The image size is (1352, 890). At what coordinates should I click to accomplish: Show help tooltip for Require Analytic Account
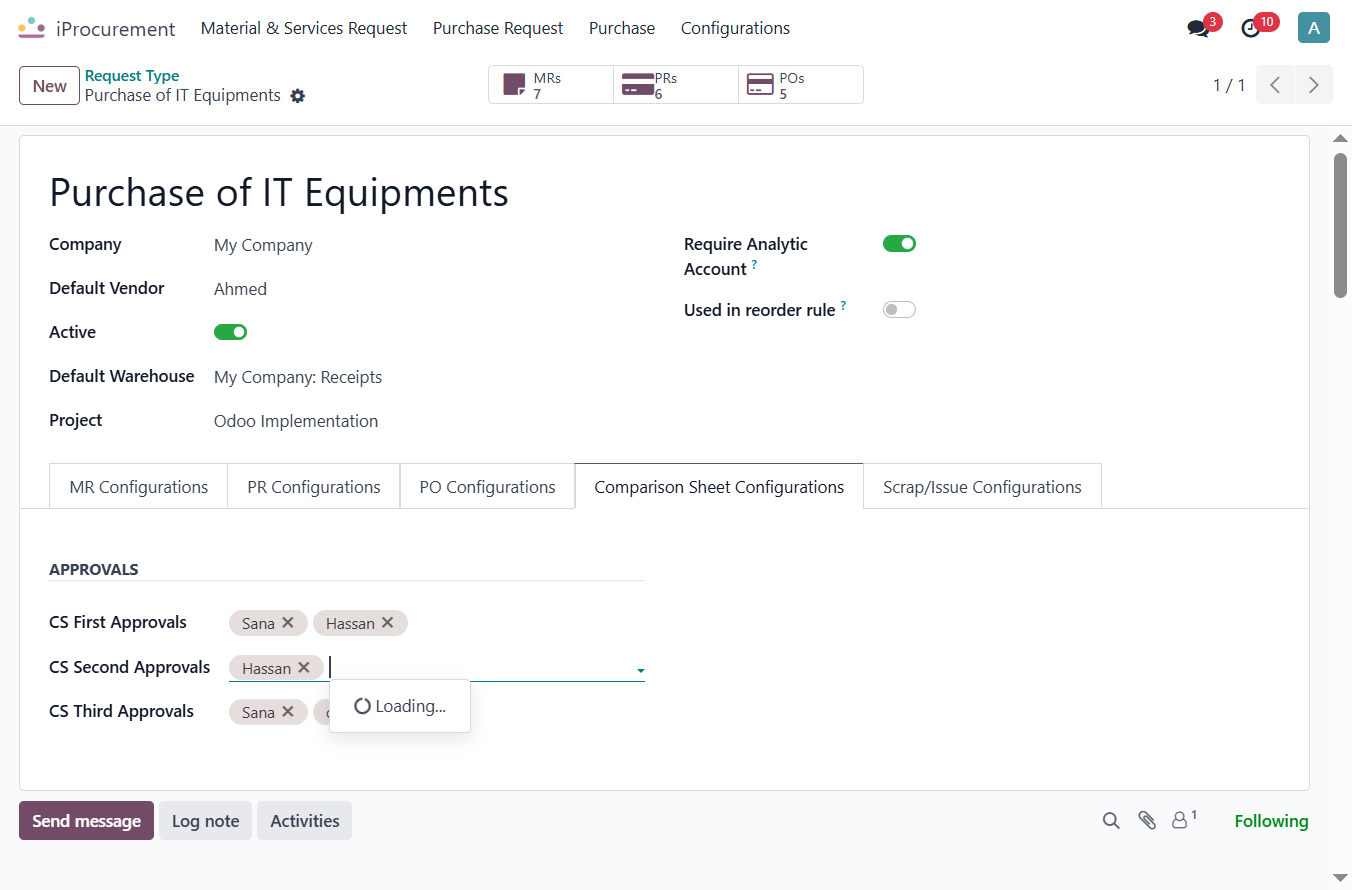coord(754,265)
